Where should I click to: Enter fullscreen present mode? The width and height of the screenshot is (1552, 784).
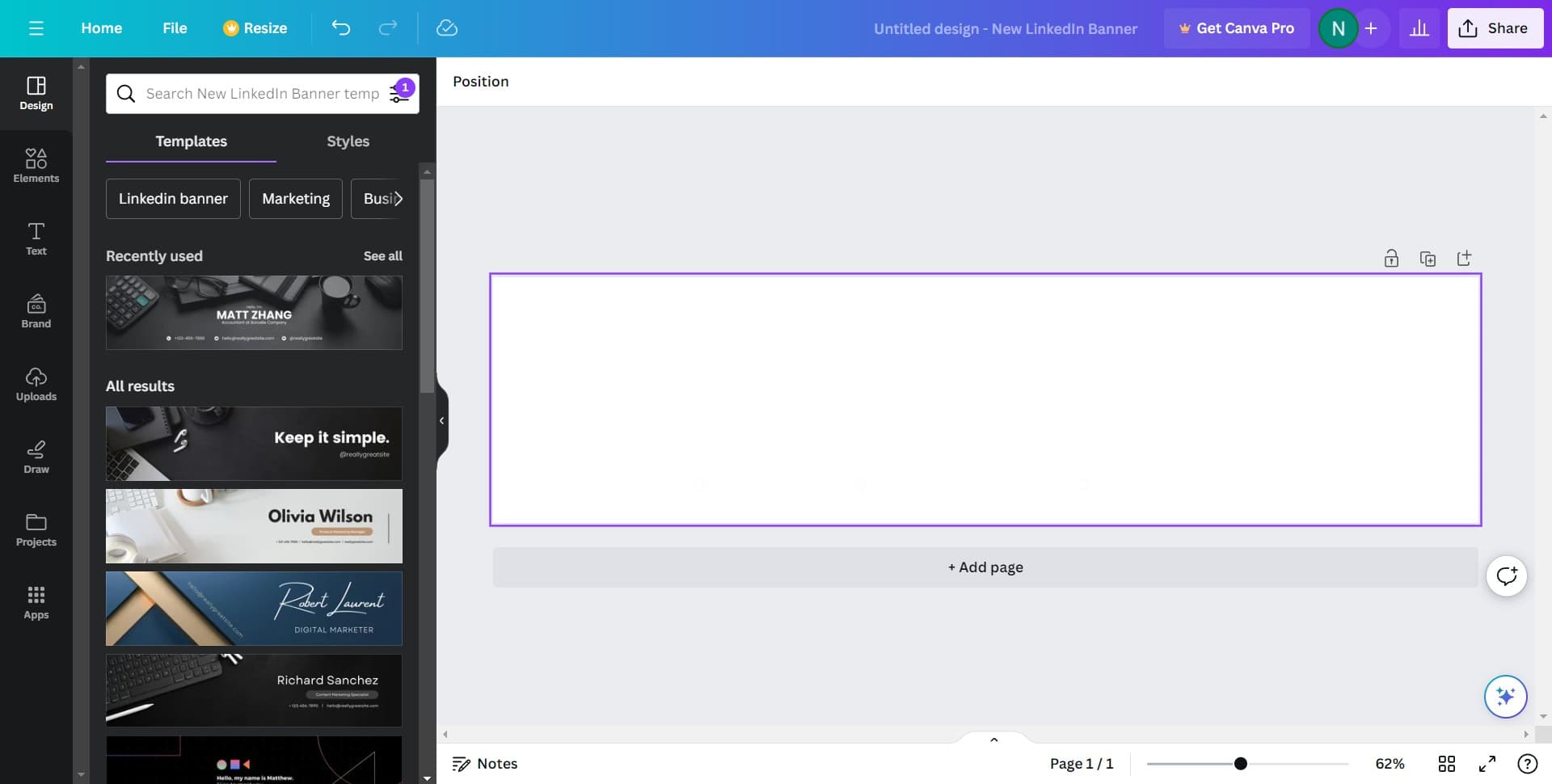(x=1487, y=764)
